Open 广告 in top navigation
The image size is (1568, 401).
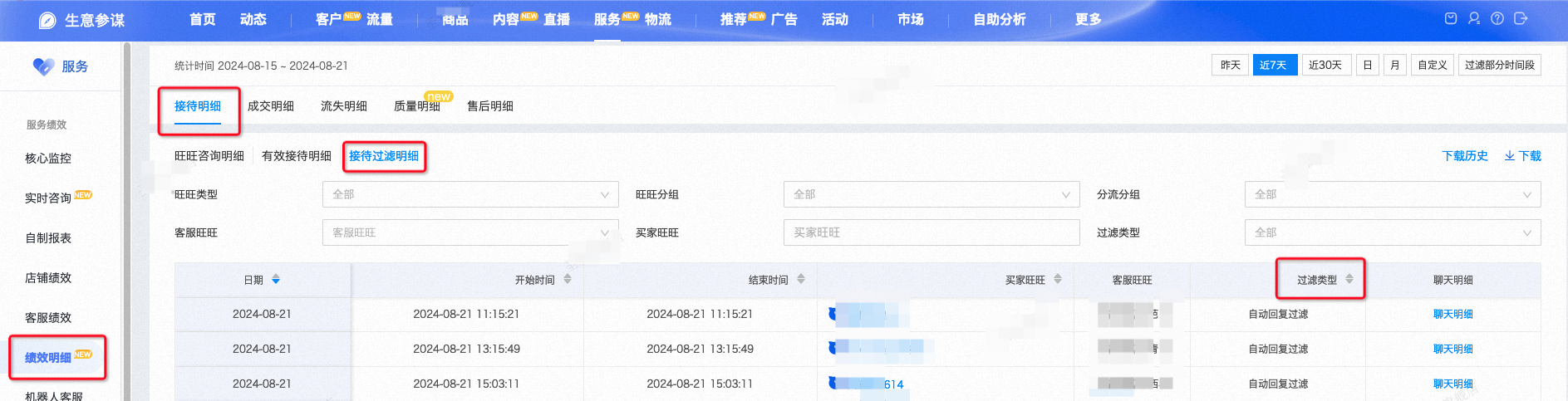(784, 19)
